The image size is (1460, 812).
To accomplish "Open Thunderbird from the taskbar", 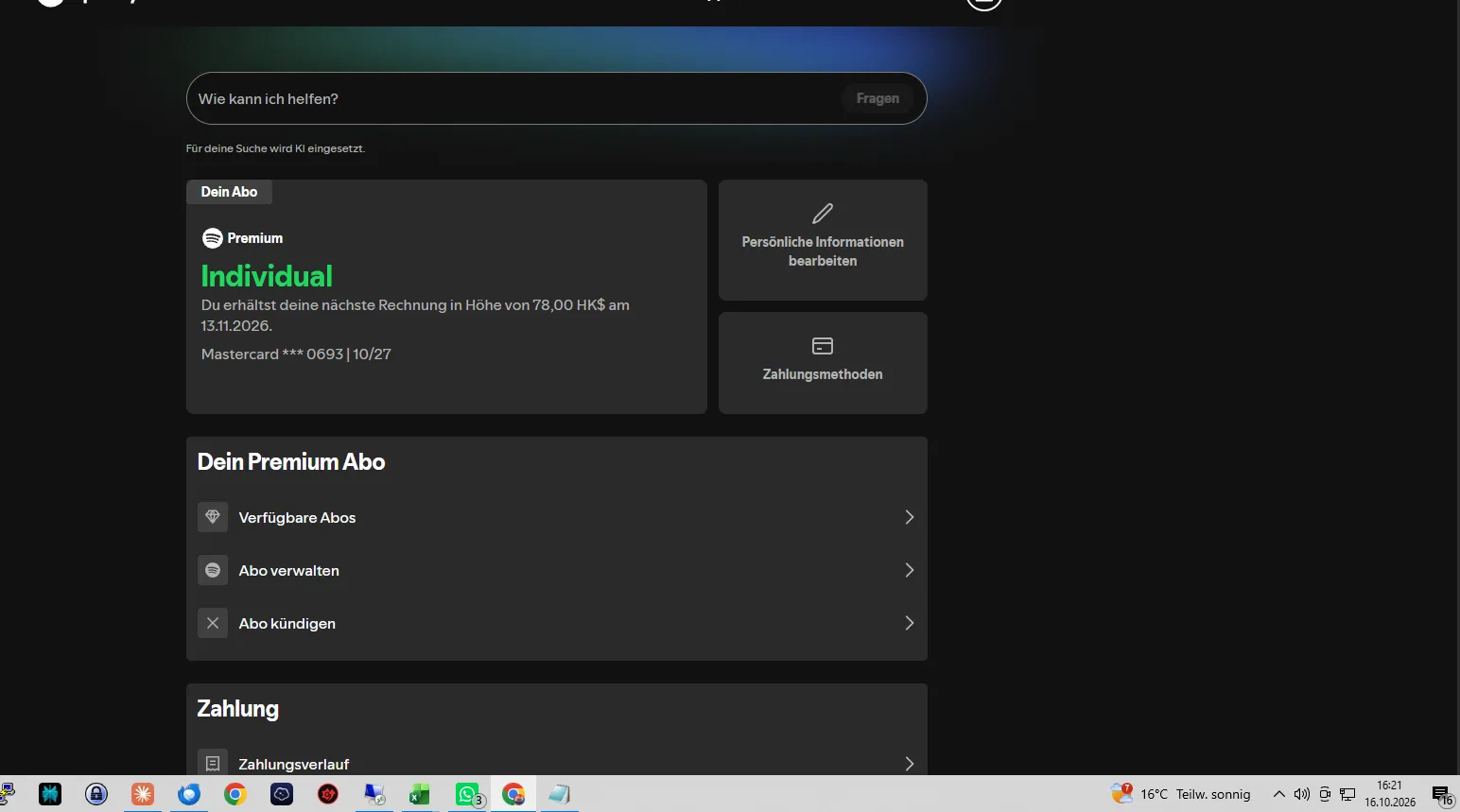I will click(x=189, y=794).
